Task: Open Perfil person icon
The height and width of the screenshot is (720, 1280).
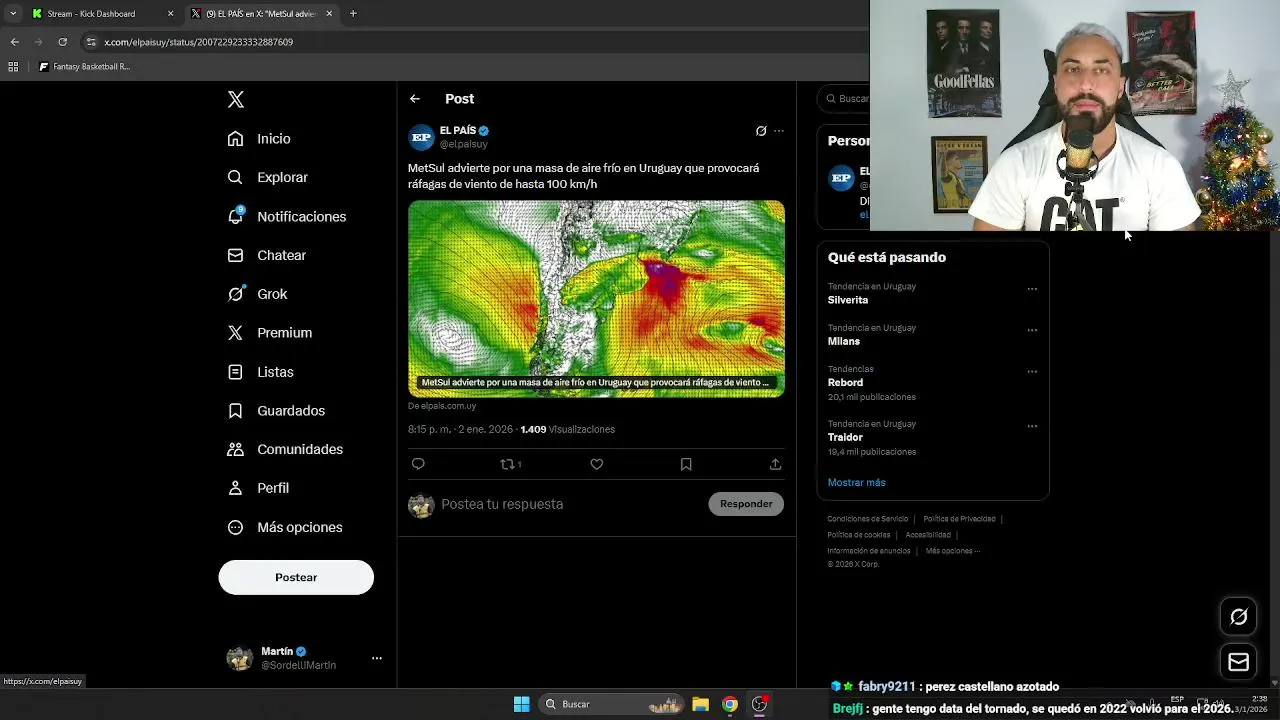Action: (235, 488)
